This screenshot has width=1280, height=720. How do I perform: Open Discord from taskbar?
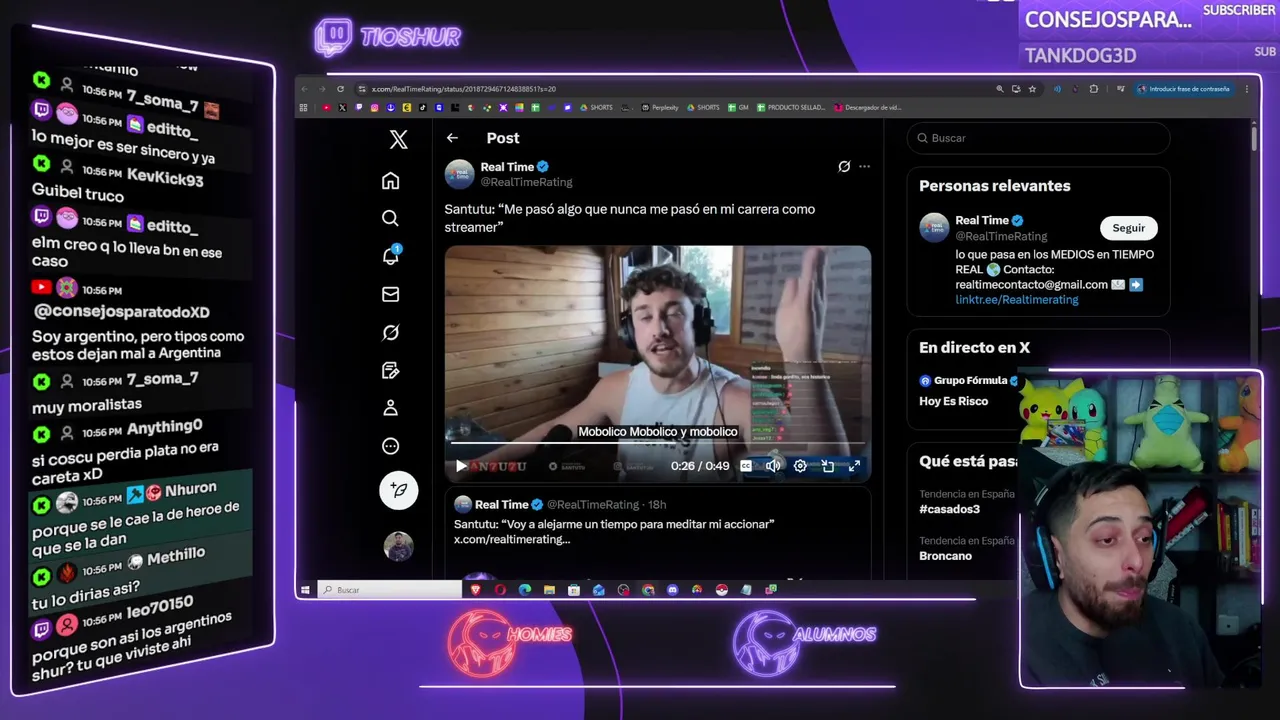tap(672, 590)
